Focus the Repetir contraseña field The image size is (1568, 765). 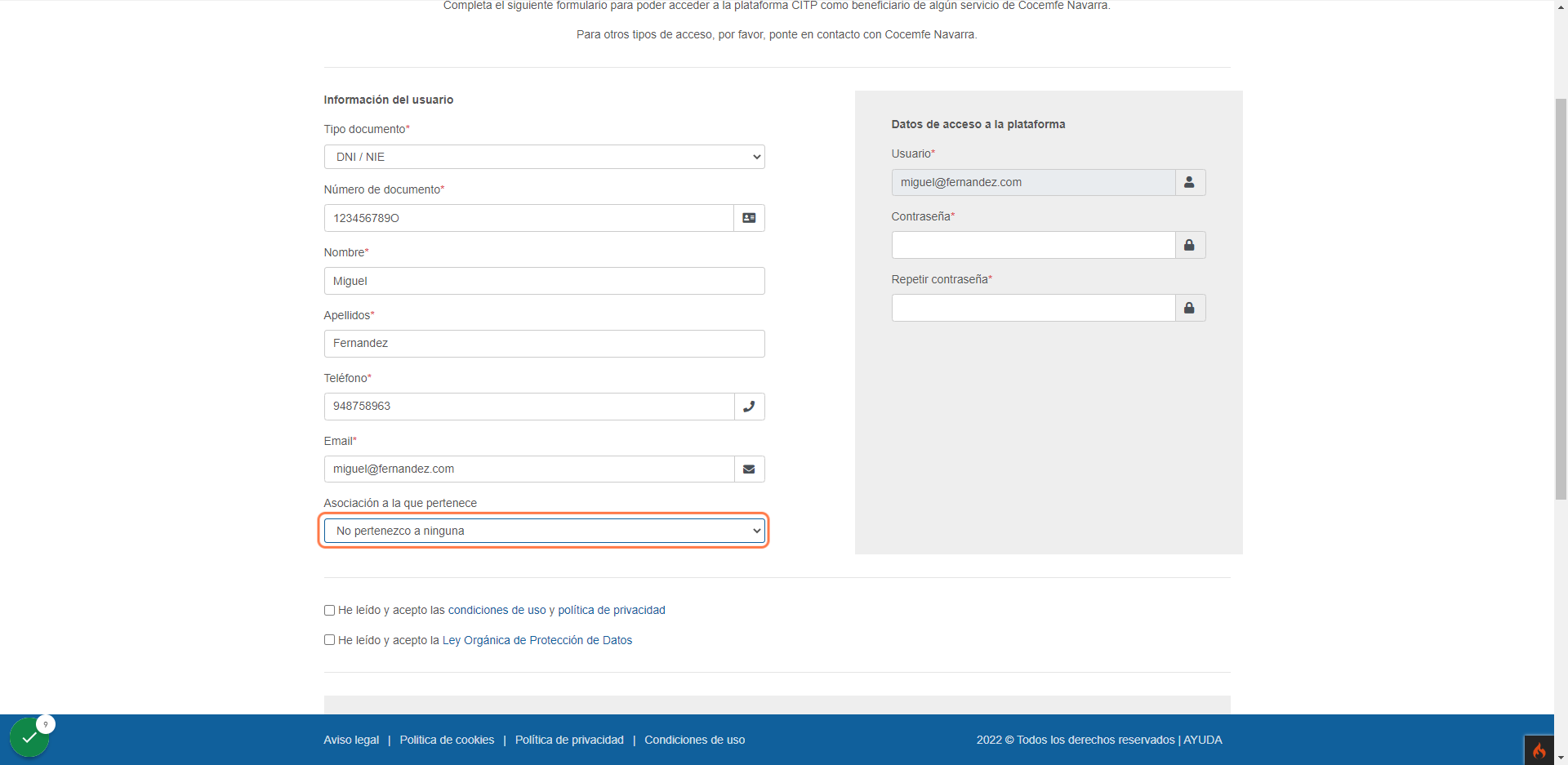(1033, 308)
